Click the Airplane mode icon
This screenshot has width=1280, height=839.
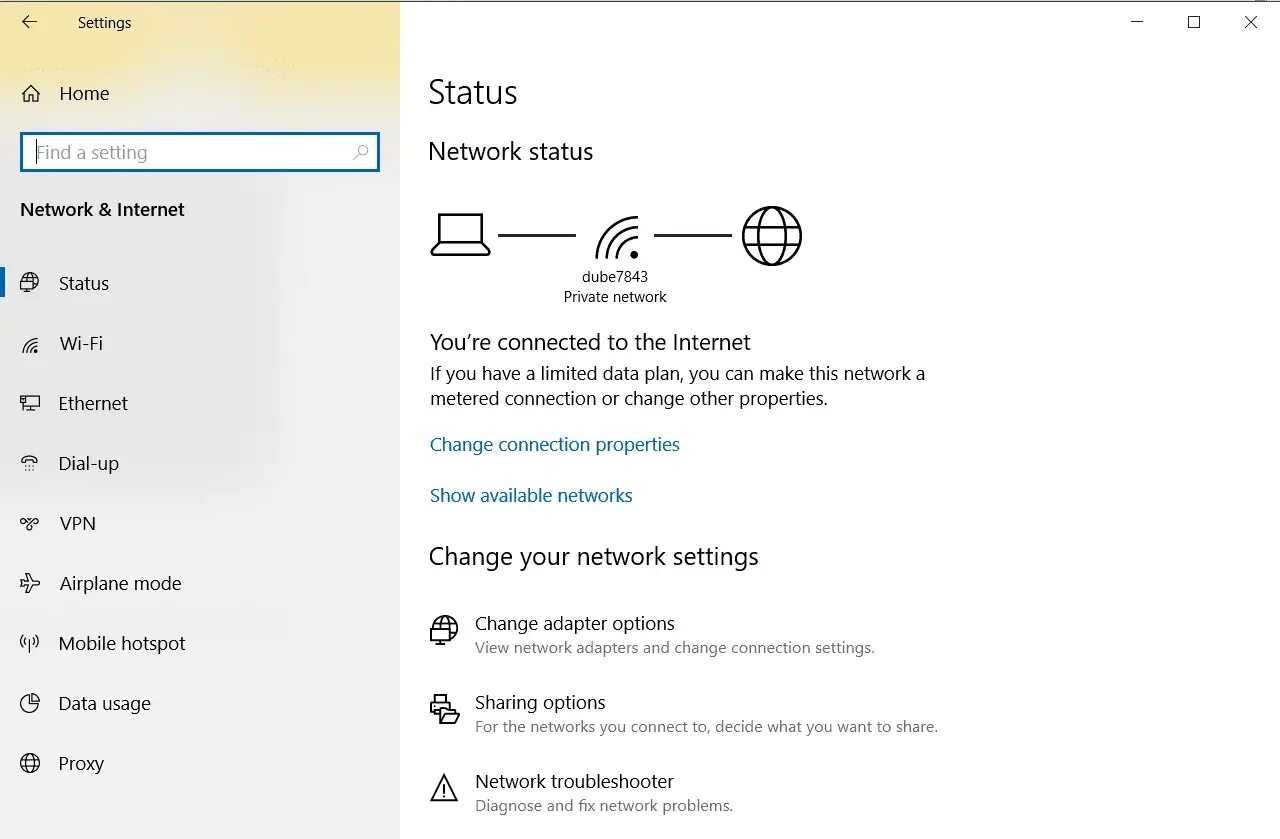[x=30, y=584]
